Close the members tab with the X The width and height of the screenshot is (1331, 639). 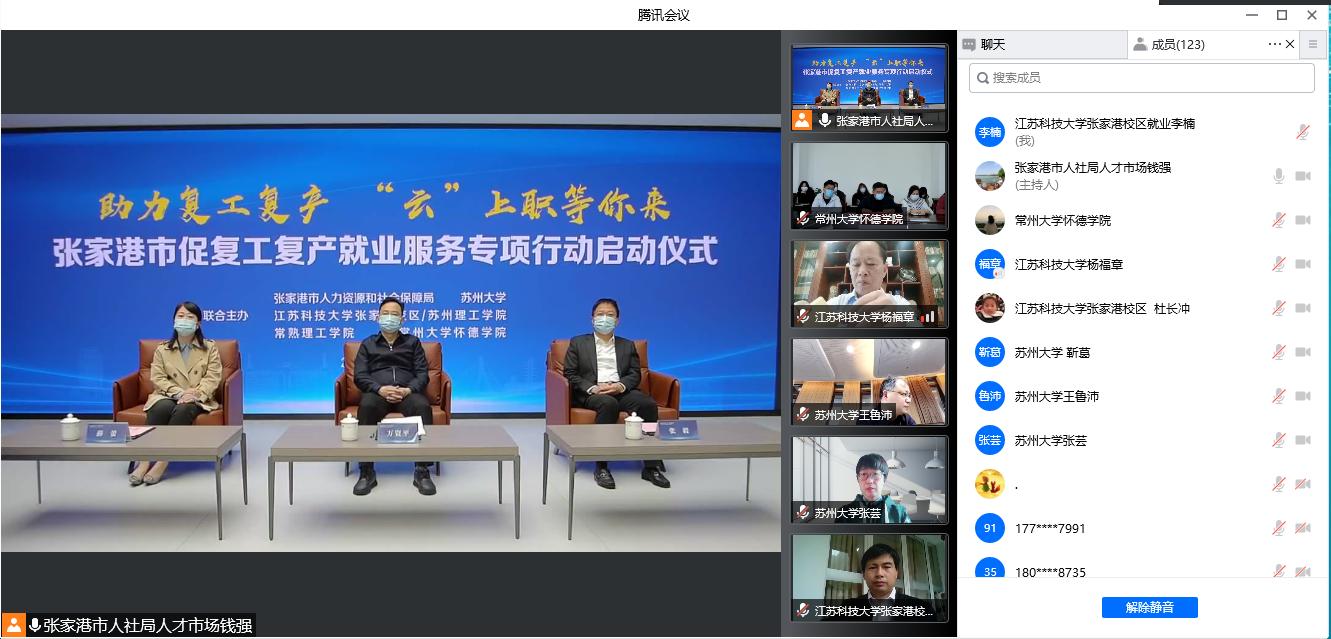pyautogui.click(x=1290, y=44)
